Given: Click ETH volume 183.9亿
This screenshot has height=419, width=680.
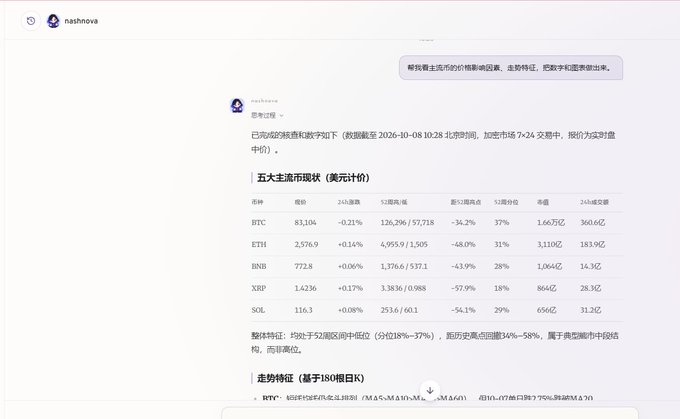Looking at the screenshot, I should point(593,245).
